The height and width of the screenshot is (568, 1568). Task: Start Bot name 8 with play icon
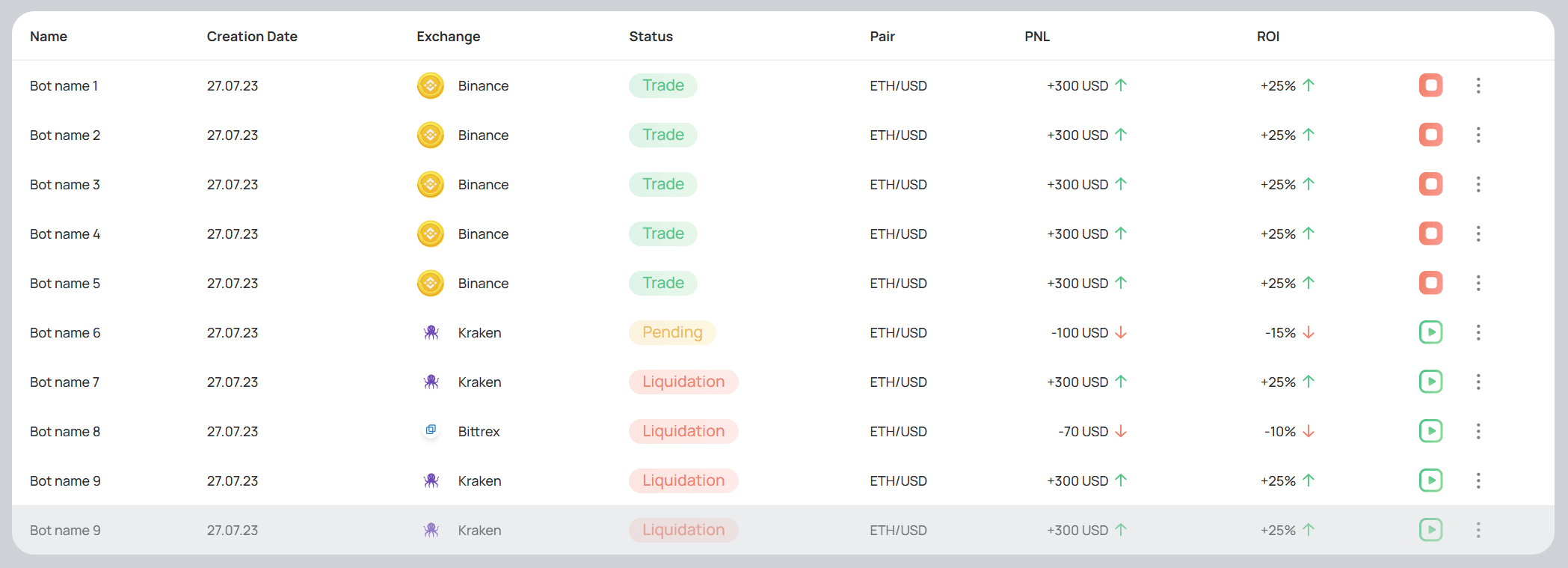pyautogui.click(x=1430, y=431)
